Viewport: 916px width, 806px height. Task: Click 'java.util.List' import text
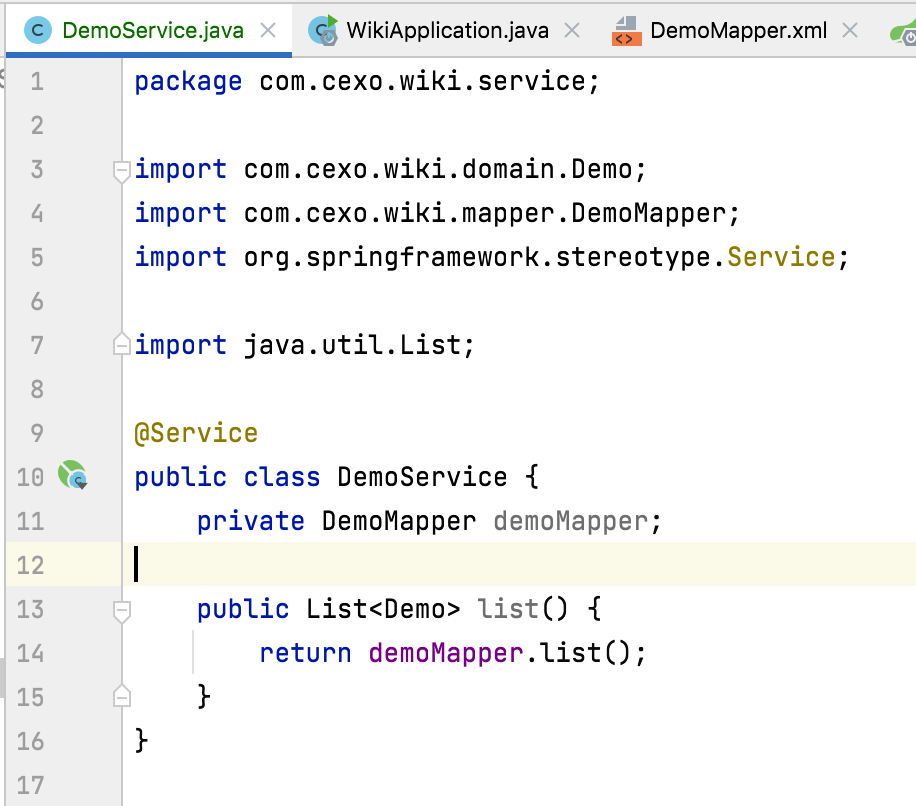pos(352,345)
